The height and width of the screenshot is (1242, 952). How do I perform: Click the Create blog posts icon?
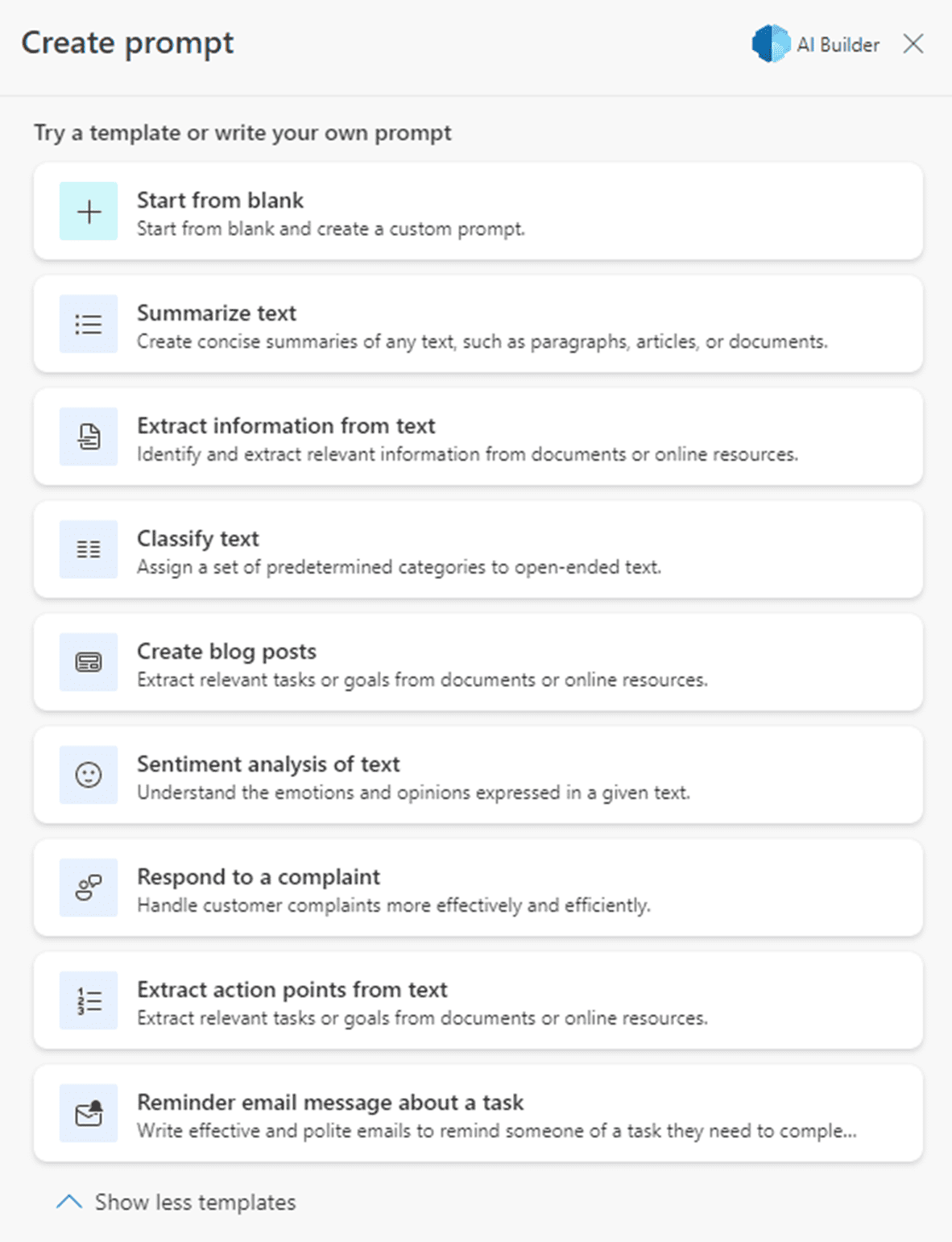point(89,663)
